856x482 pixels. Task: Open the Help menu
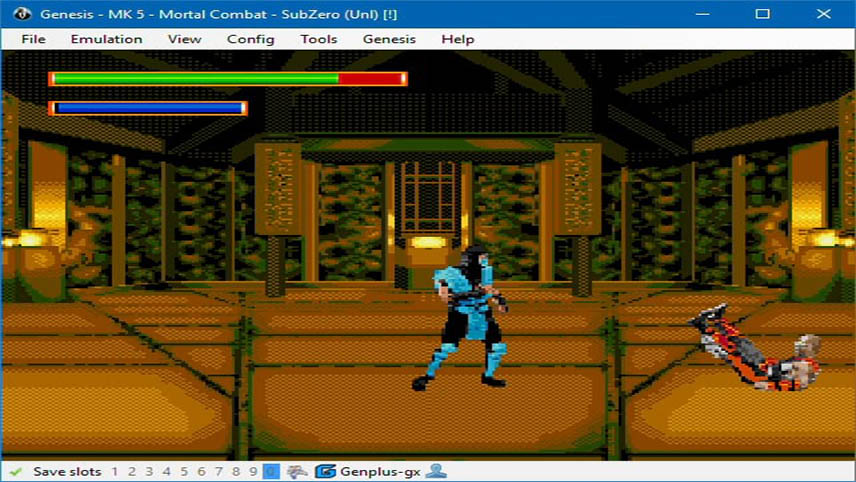(x=457, y=39)
